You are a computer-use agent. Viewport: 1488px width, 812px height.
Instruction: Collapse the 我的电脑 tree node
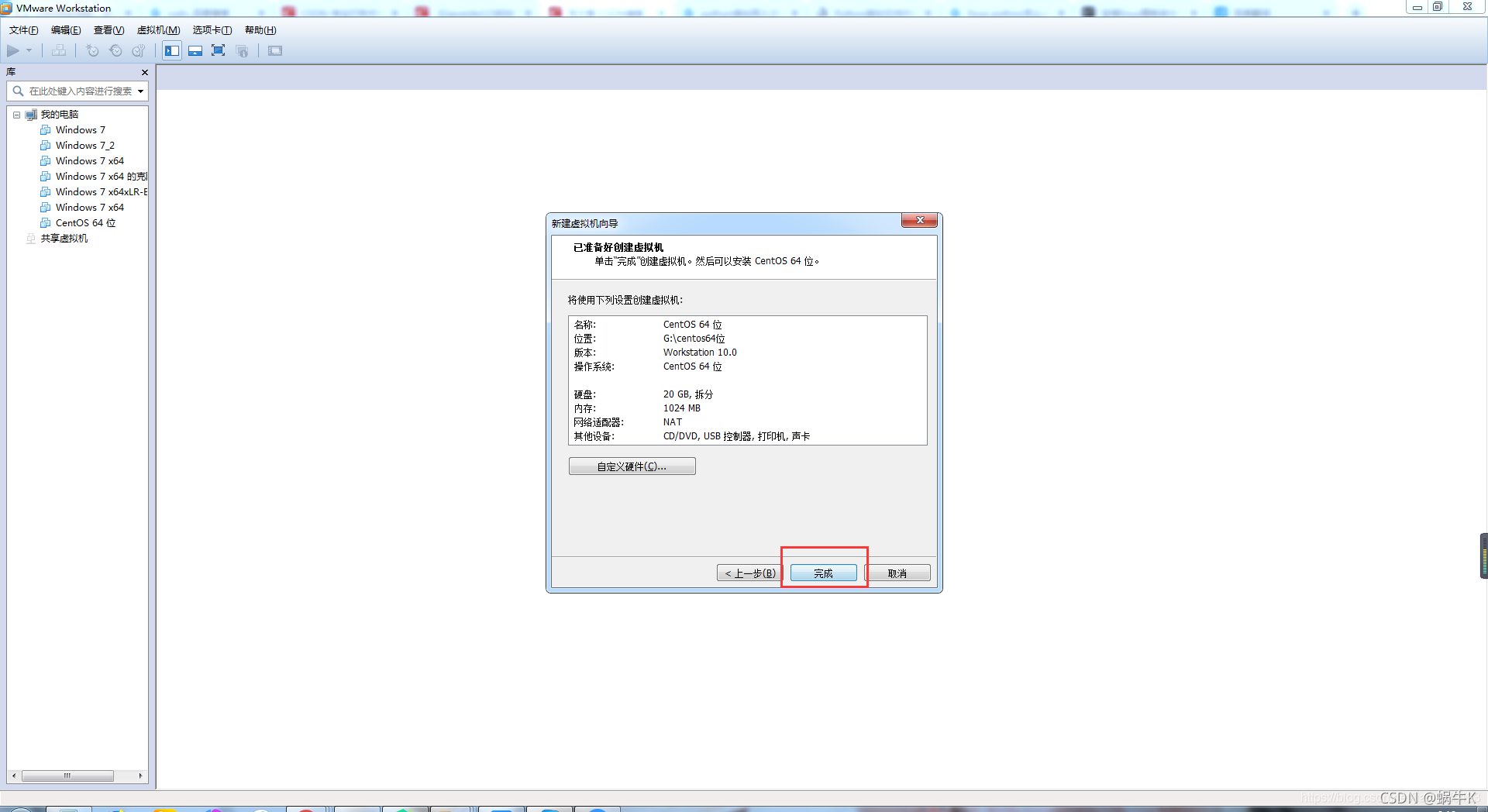[x=16, y=115]
